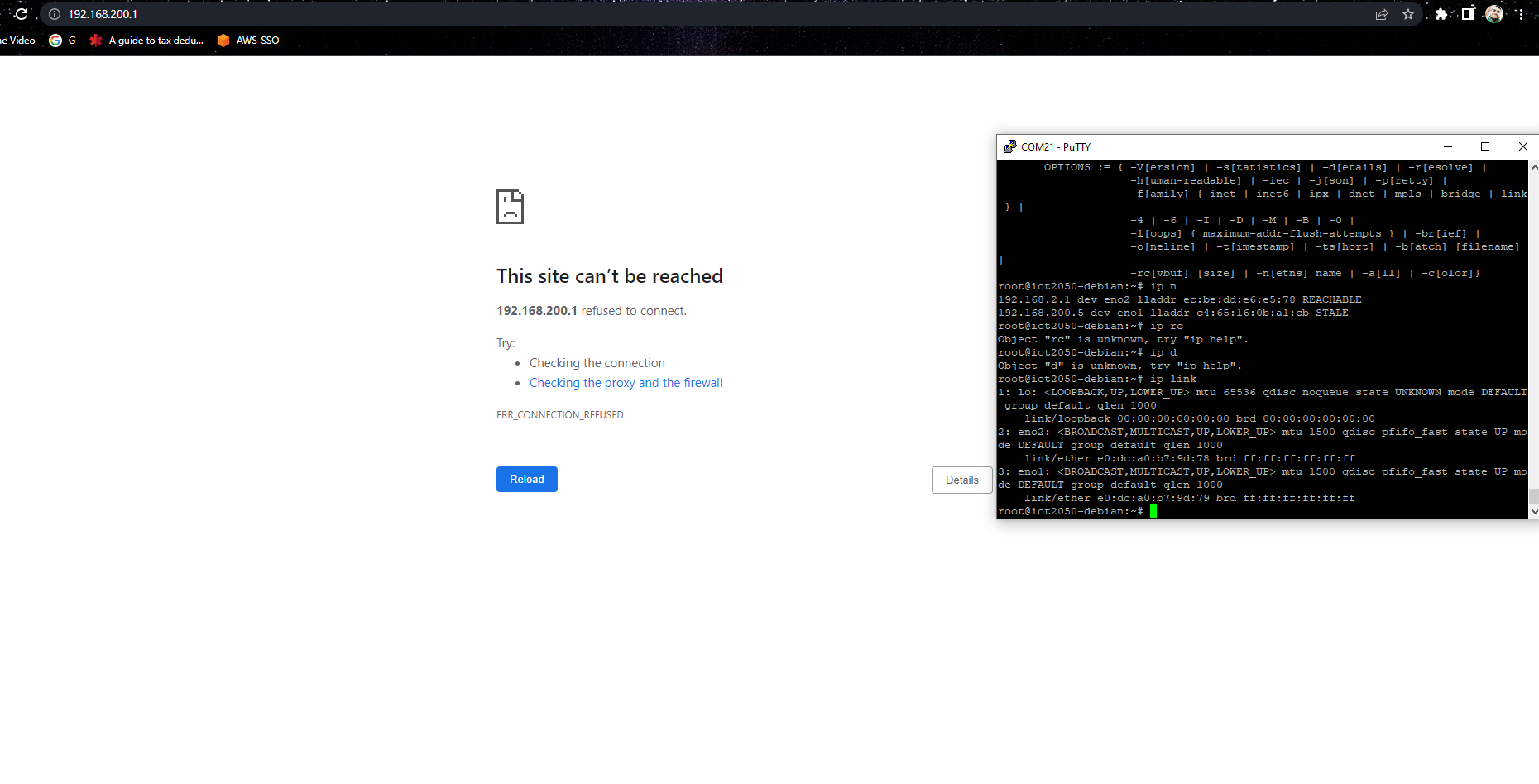Click the ERR_CONNECTION_REFUSED error code
The image size is (1539, 784).
pyautogui.click(x=560, y=415)
